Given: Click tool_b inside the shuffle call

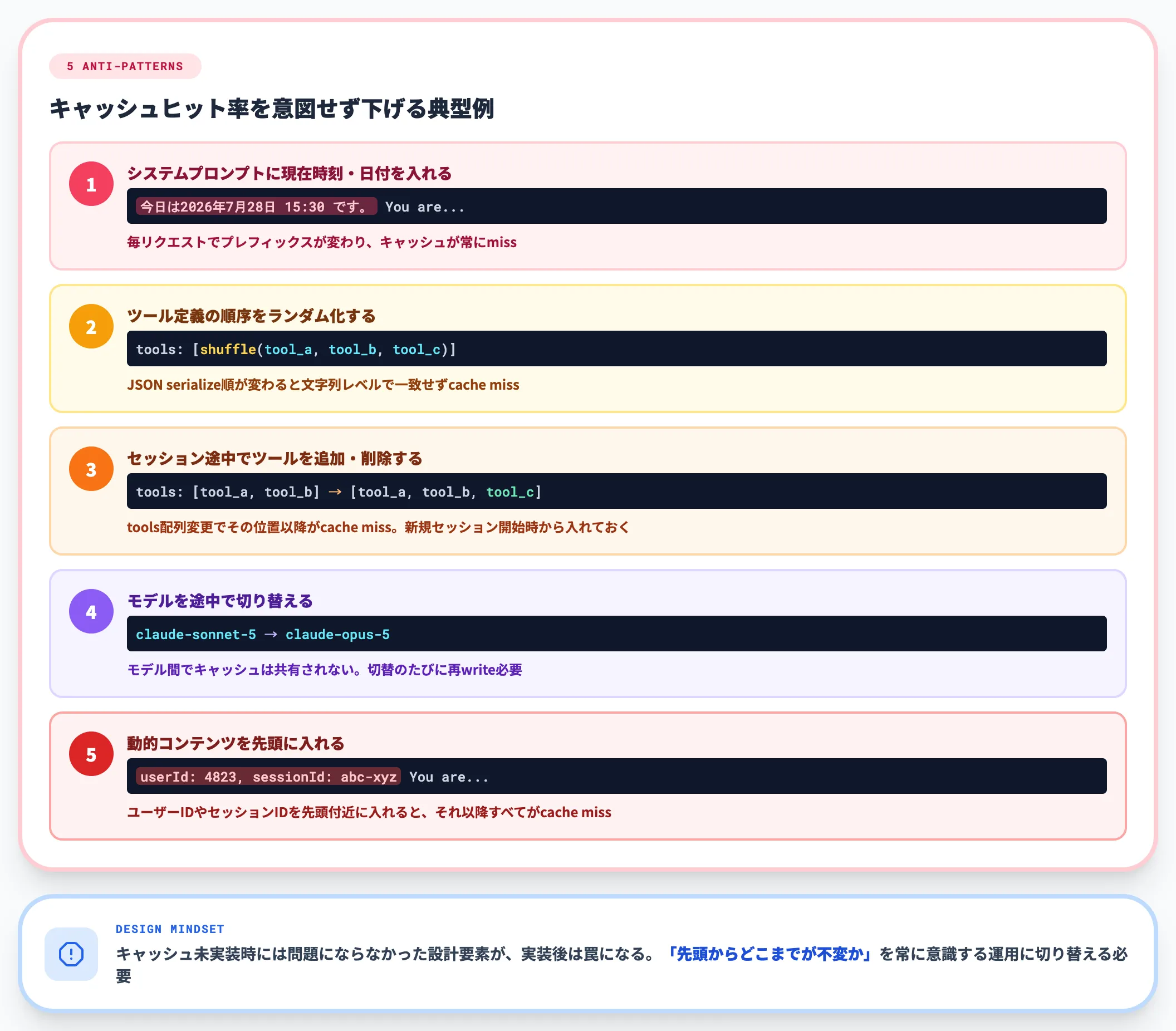Looking at the screenshot, I should tap(352, 349).
